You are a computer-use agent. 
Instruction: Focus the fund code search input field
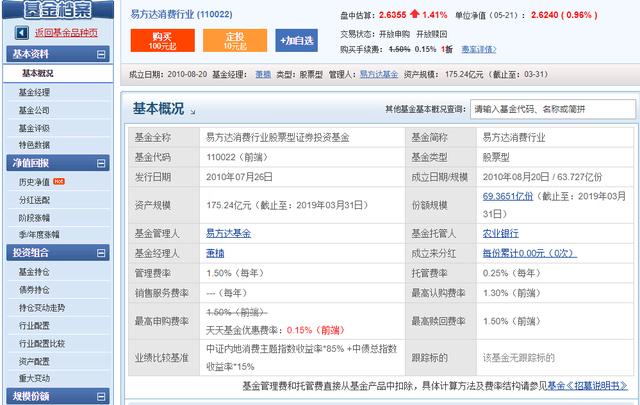553,109
